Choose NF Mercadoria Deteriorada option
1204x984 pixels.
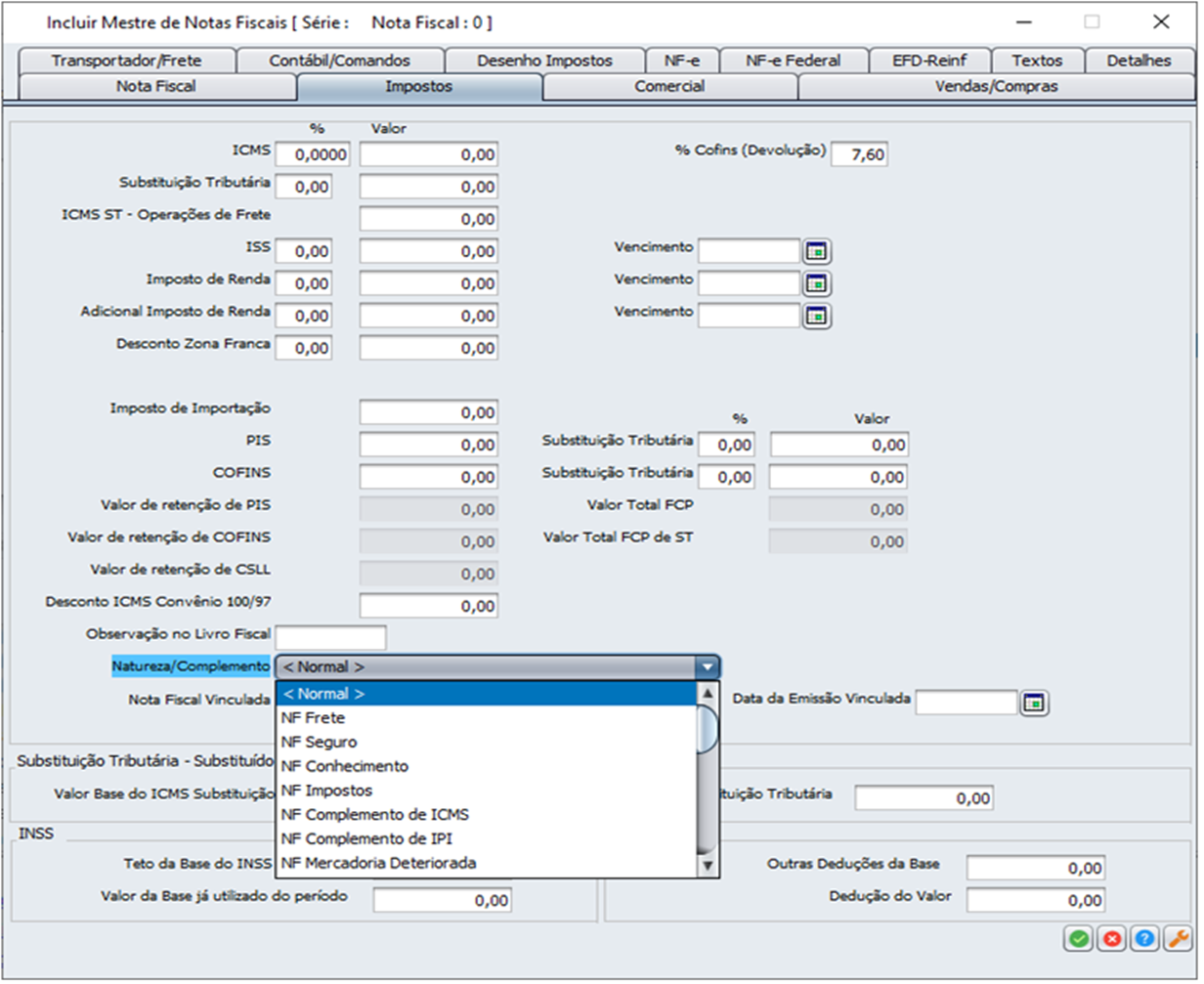pos(487,864)
